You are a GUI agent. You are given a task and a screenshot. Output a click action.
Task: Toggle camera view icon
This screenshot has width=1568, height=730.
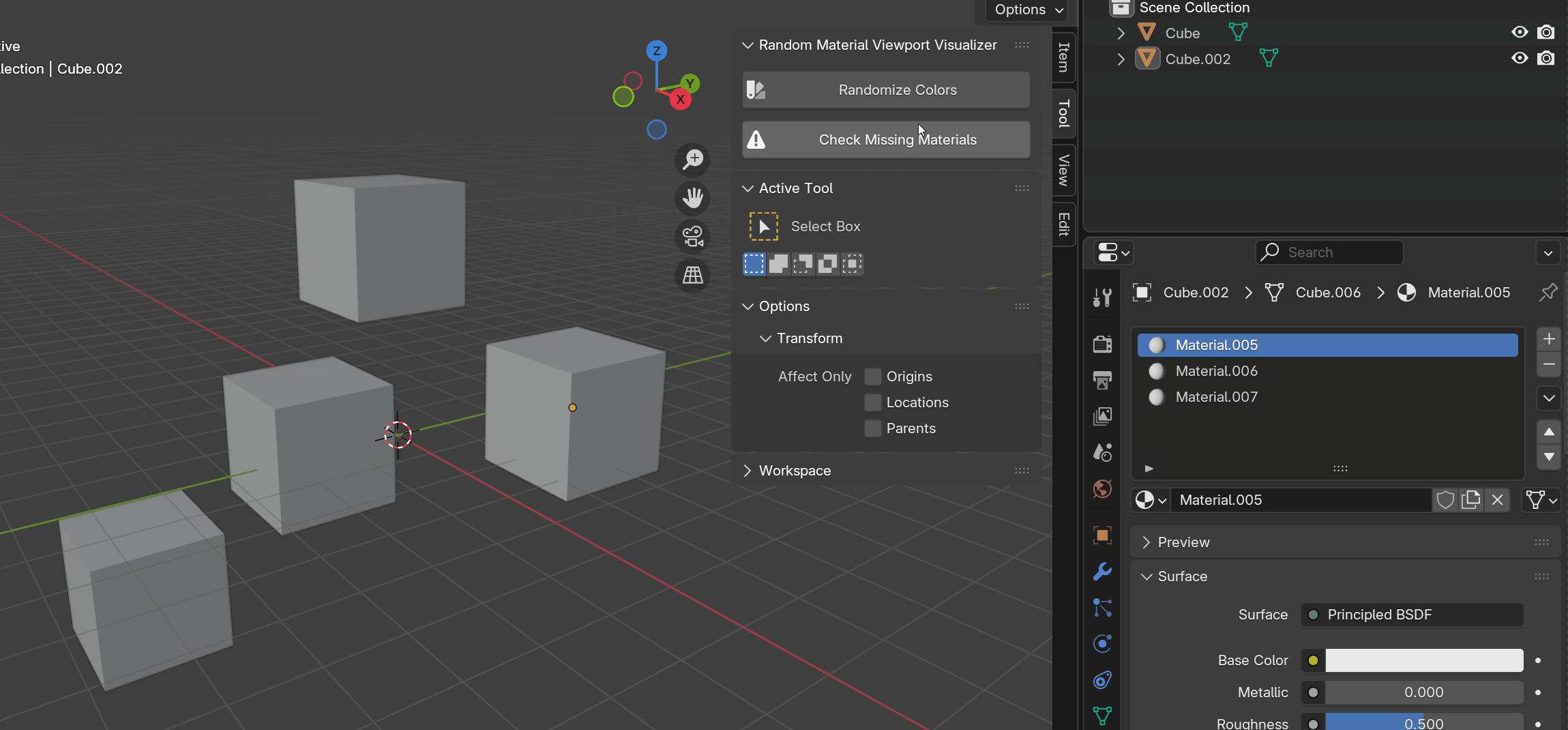coord(693,237)
